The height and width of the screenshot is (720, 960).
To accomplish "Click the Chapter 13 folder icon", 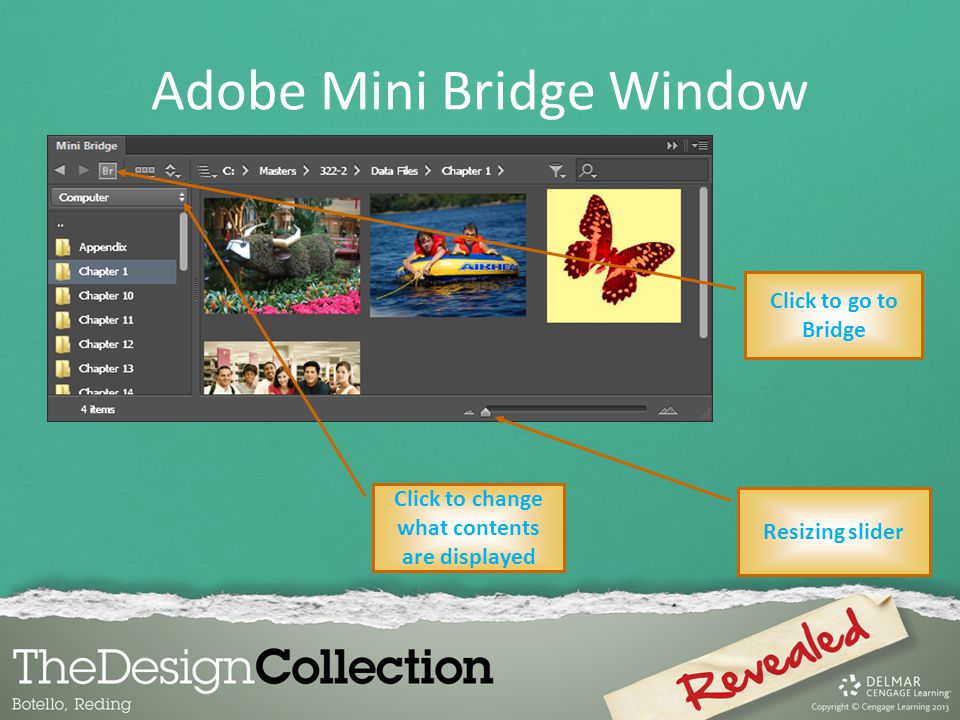I will click(62, 368).
